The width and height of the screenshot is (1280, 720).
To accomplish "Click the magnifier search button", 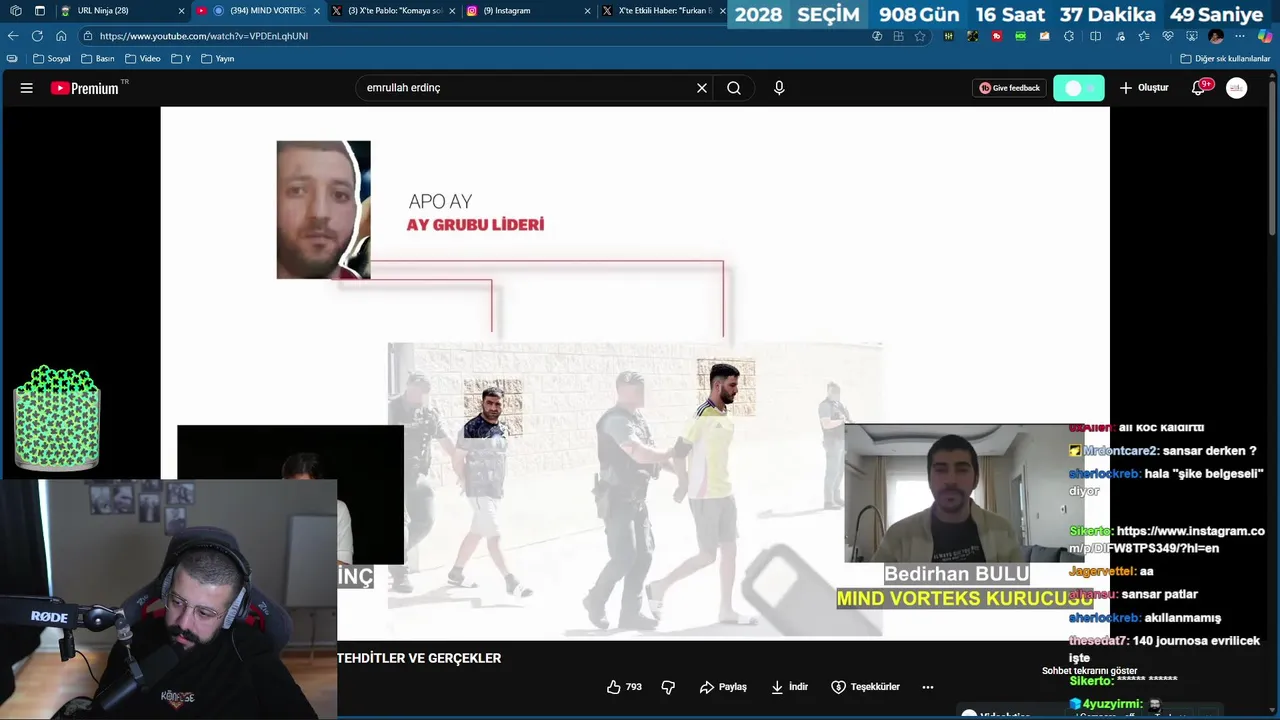I will click(x=734, y=88).
